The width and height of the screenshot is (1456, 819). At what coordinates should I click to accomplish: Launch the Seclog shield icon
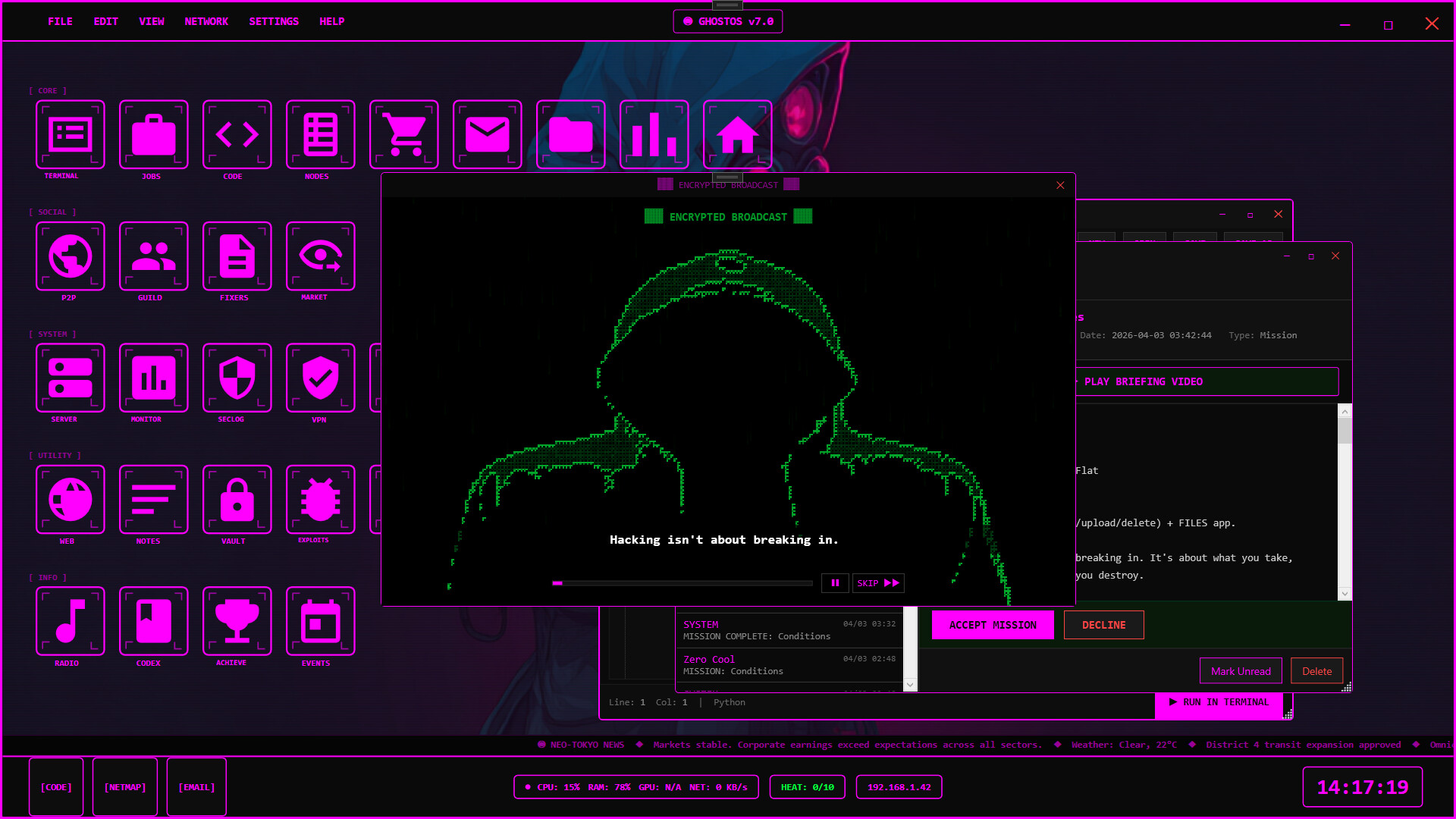pos(237,378)
